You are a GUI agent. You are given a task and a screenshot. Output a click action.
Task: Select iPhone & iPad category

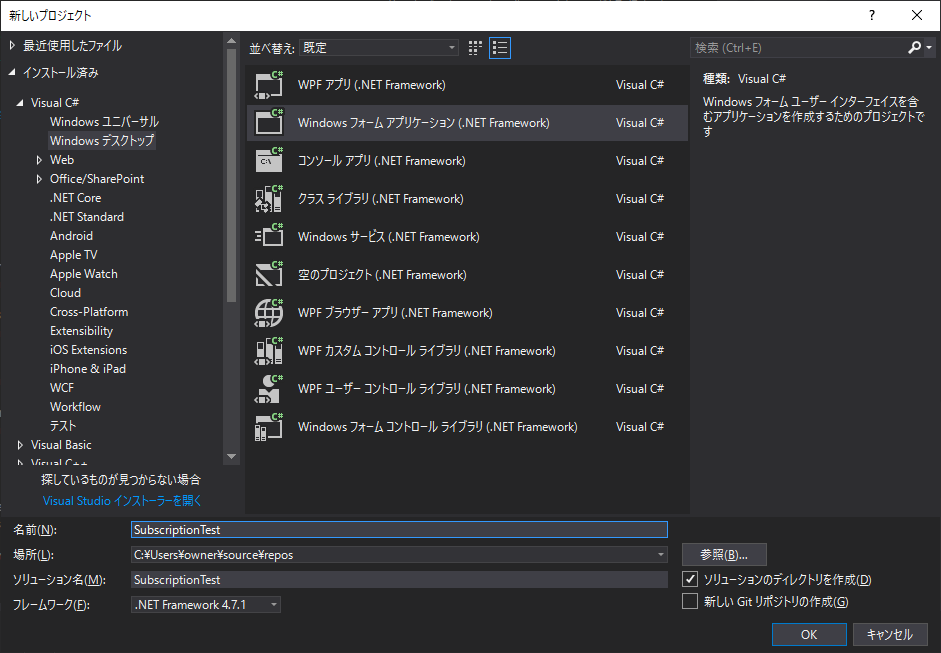pos(88,369)
